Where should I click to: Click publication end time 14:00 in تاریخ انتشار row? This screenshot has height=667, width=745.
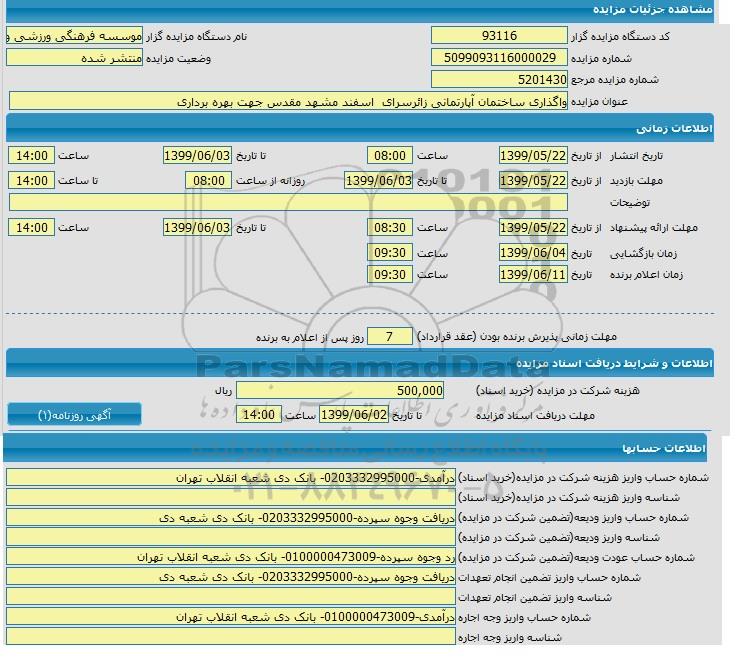[32, 155]
